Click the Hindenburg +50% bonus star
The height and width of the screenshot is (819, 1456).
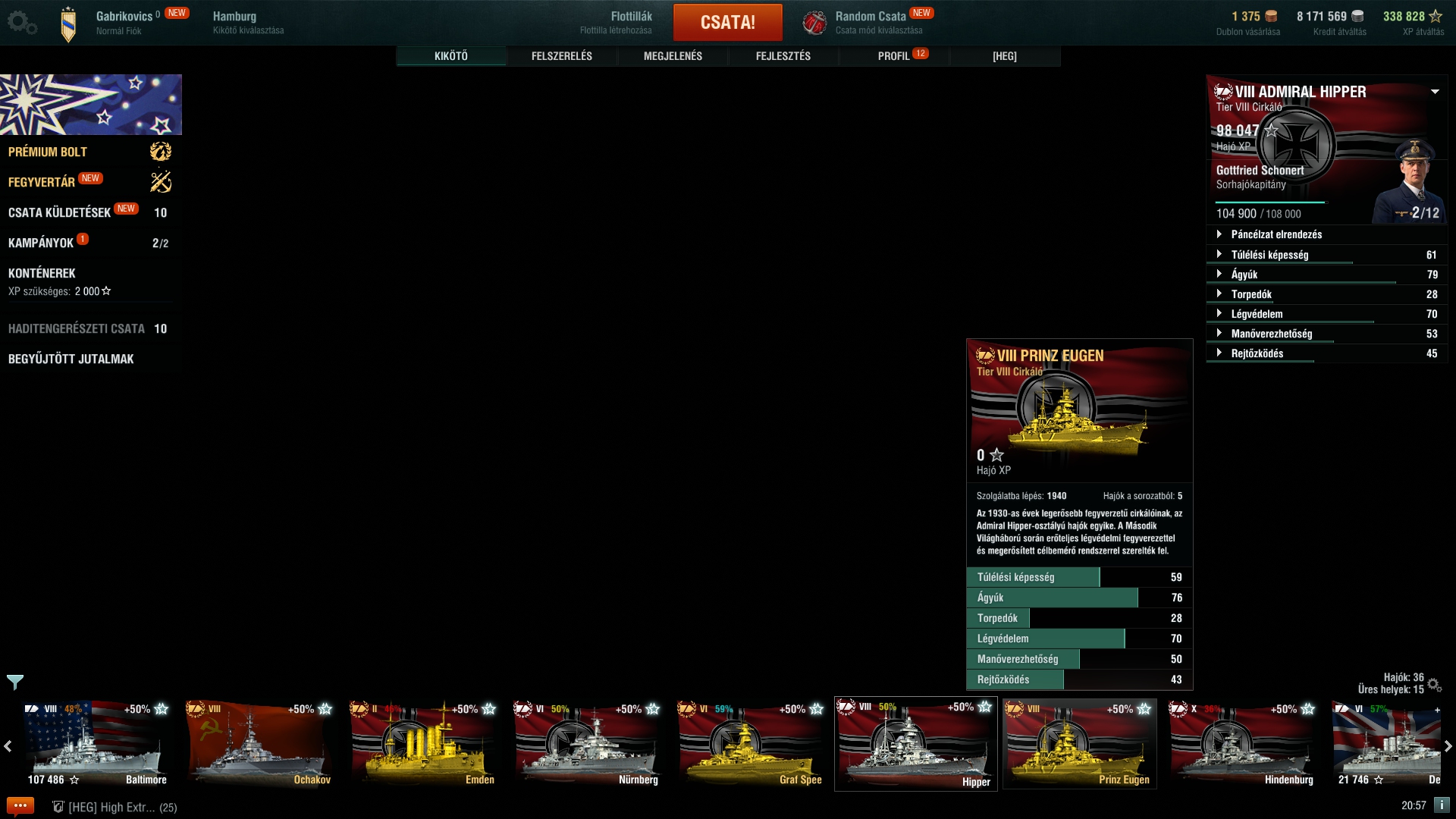[x=1308, y=709]
